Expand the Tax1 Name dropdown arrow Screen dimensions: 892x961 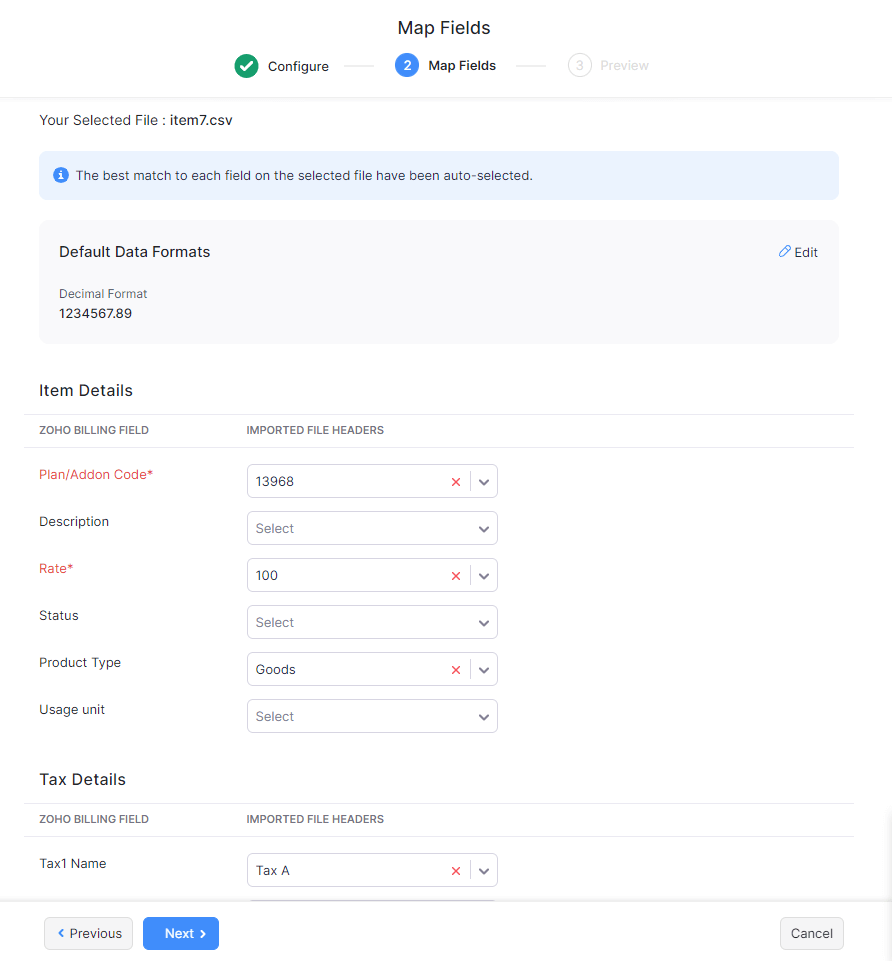coord(484,871)
